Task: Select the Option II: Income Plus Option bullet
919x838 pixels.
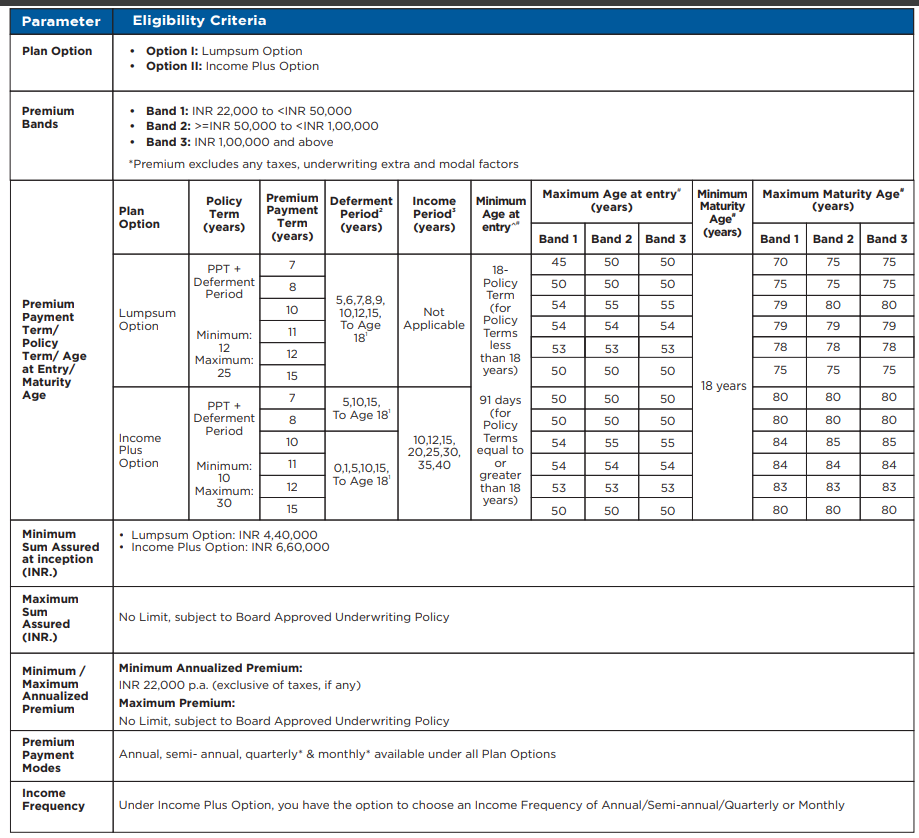Action: (232, 66)
